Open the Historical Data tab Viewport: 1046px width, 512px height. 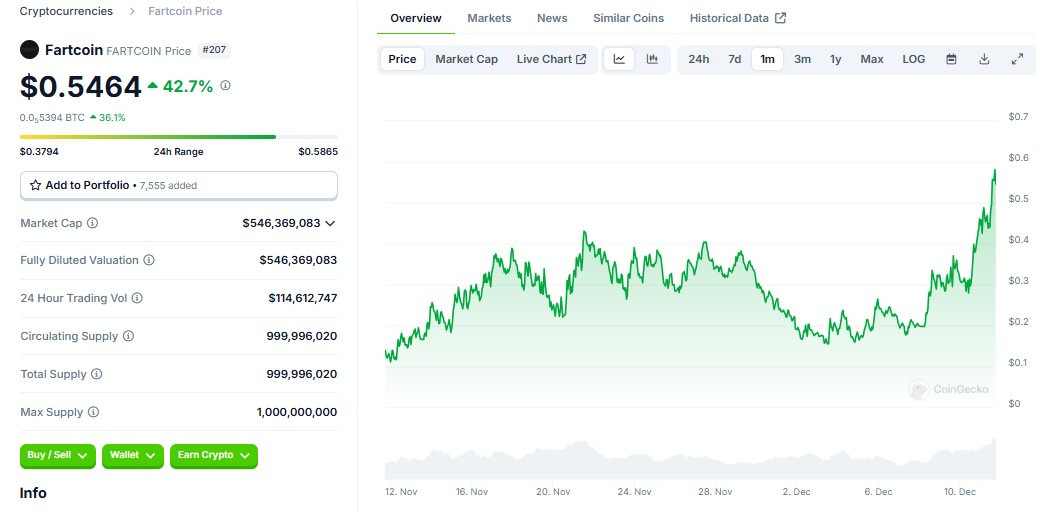point(738,18)
